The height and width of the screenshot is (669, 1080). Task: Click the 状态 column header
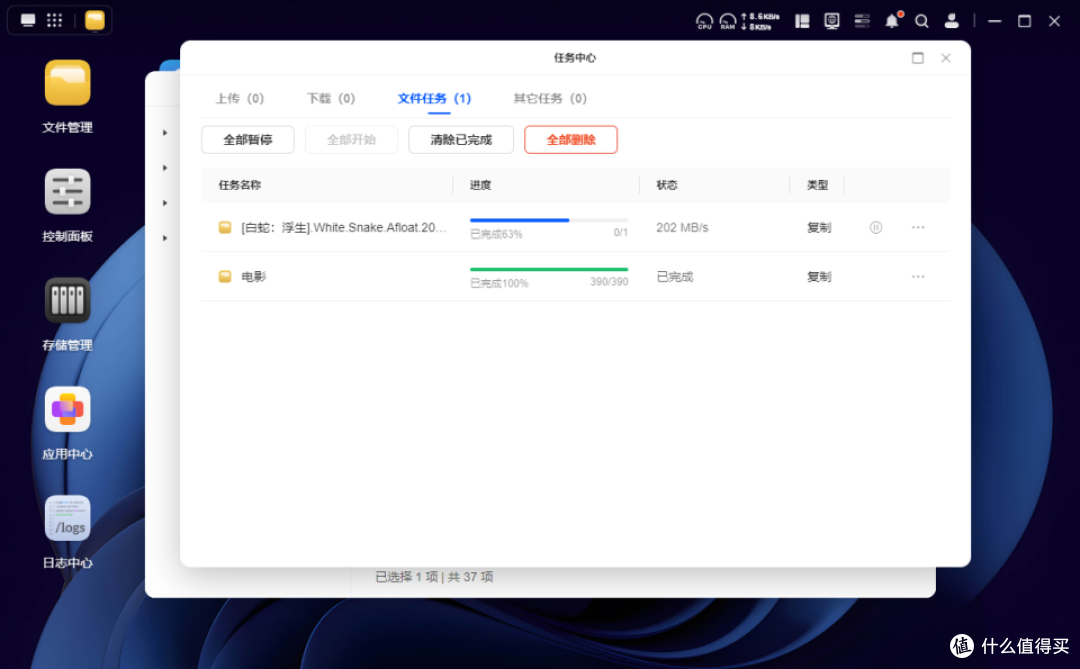pos(667,185)
